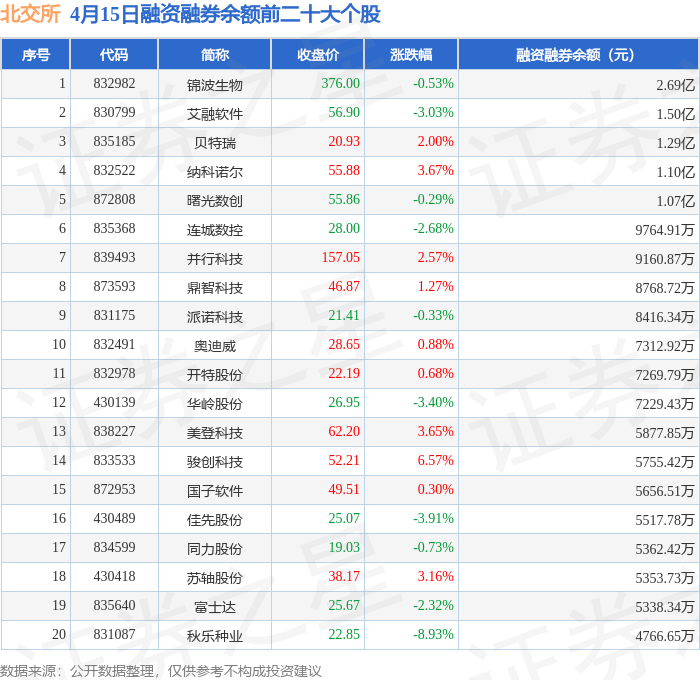Click the 序号 column header
The height and width of the screenshot is (680, 700).
pyautogui.click(x=36, y=54)
